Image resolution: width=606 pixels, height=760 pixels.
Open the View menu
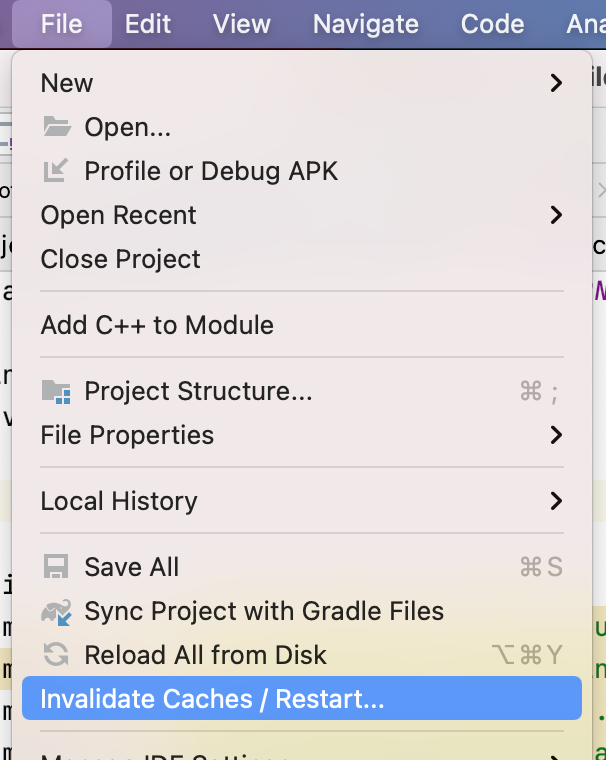click(x=242, y=23)
